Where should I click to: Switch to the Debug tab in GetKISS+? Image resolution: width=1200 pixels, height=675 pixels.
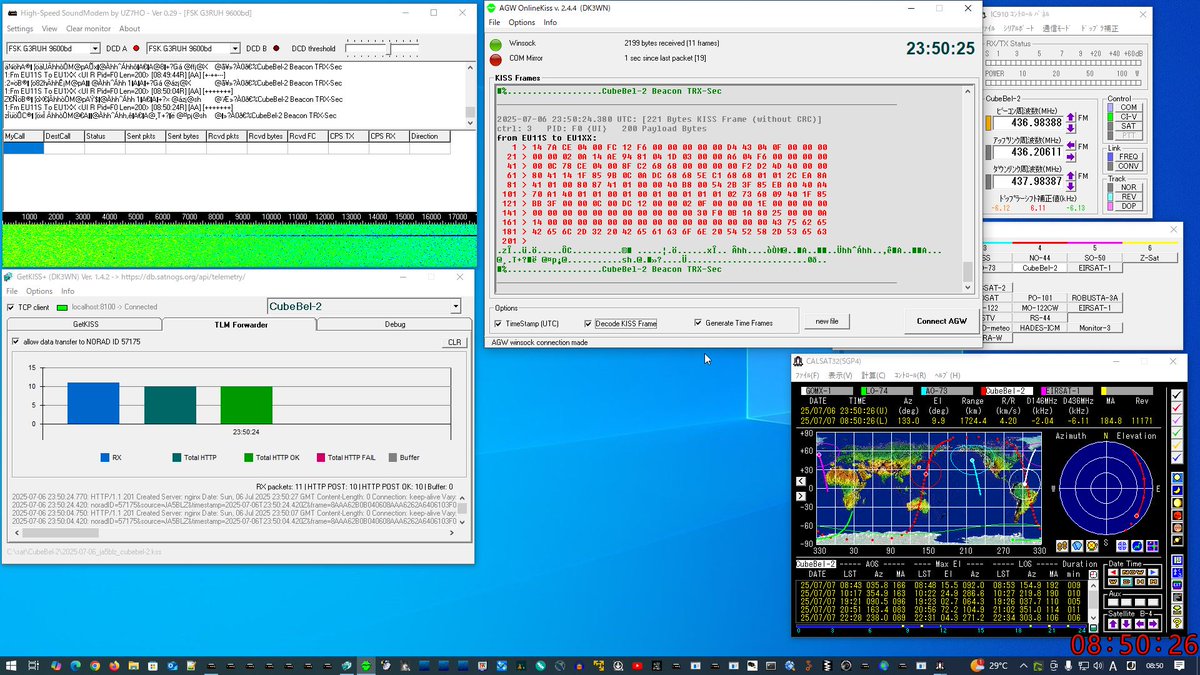click(x=395, y=324)
